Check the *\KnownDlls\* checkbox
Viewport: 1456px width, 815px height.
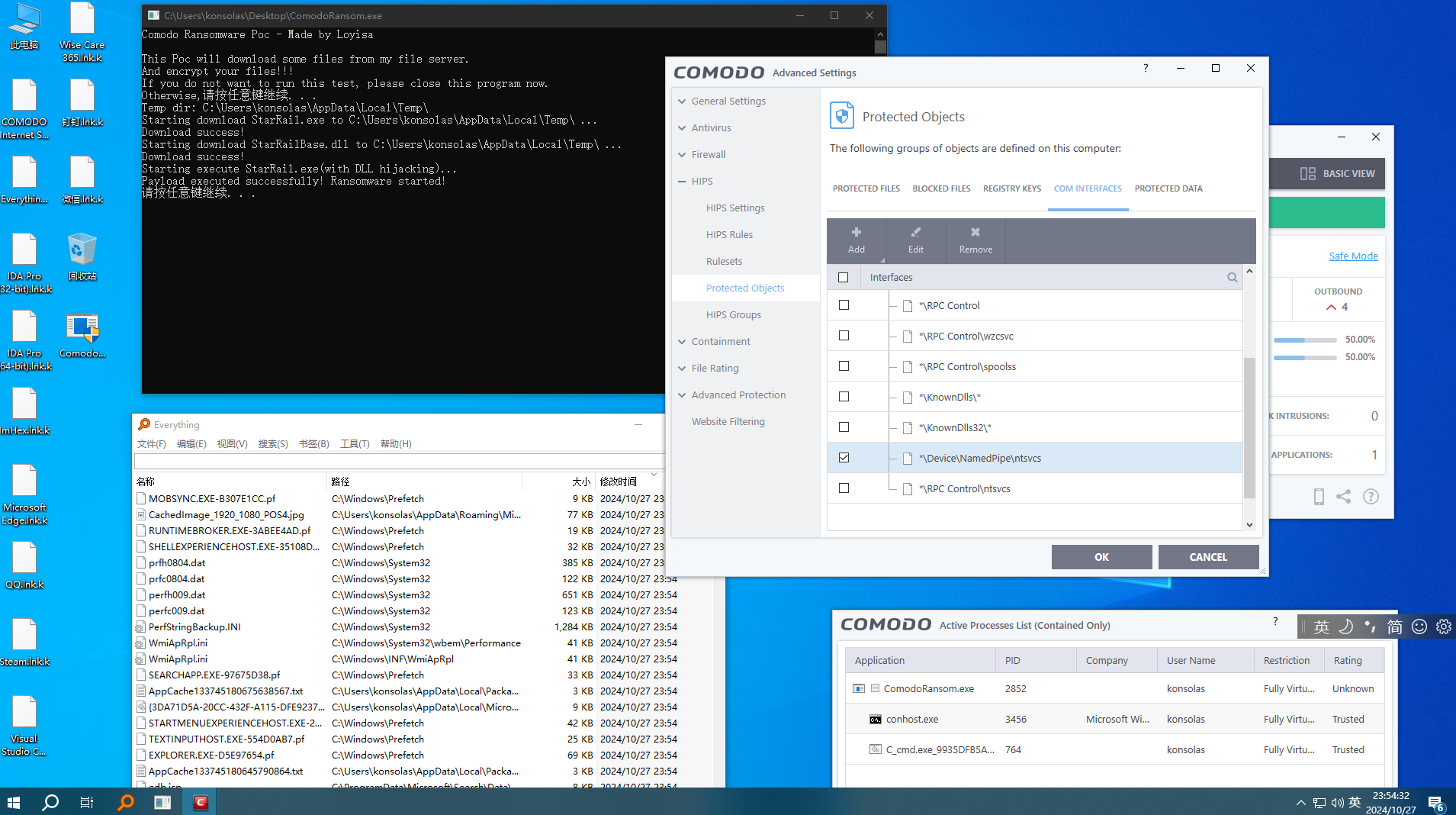pyautogui.click(x=844, y=397)
